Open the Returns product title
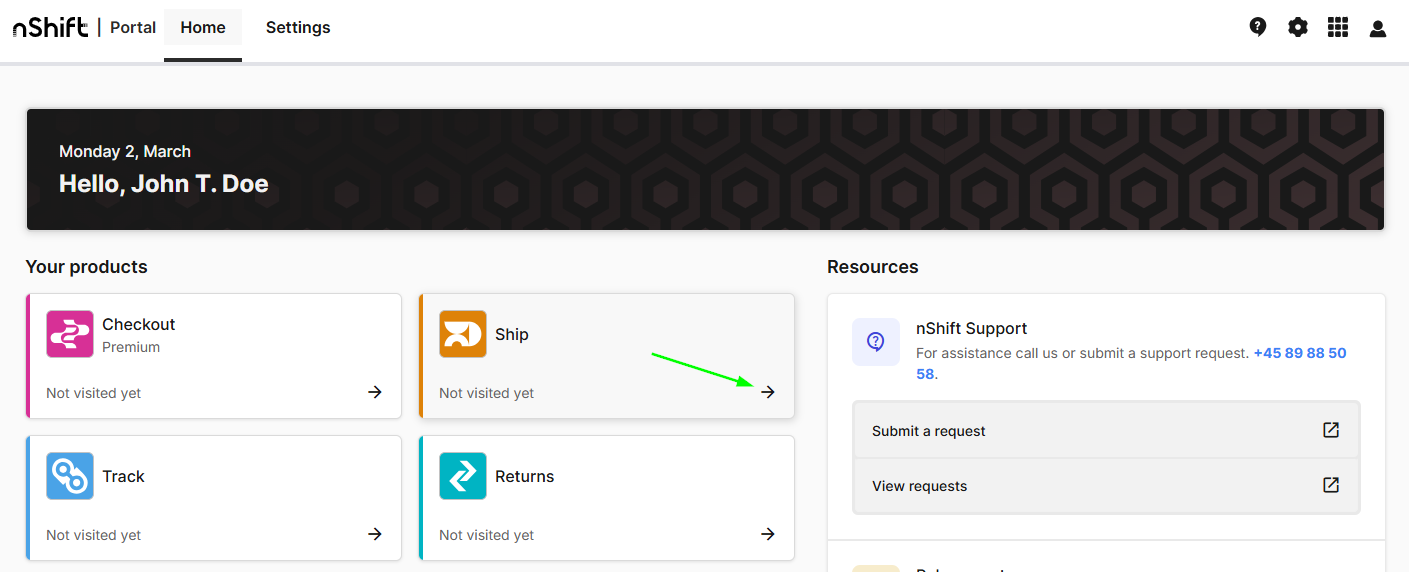The height and width of the screenshot is (572, 1409). pyautogui.click(x=525, y=476)
